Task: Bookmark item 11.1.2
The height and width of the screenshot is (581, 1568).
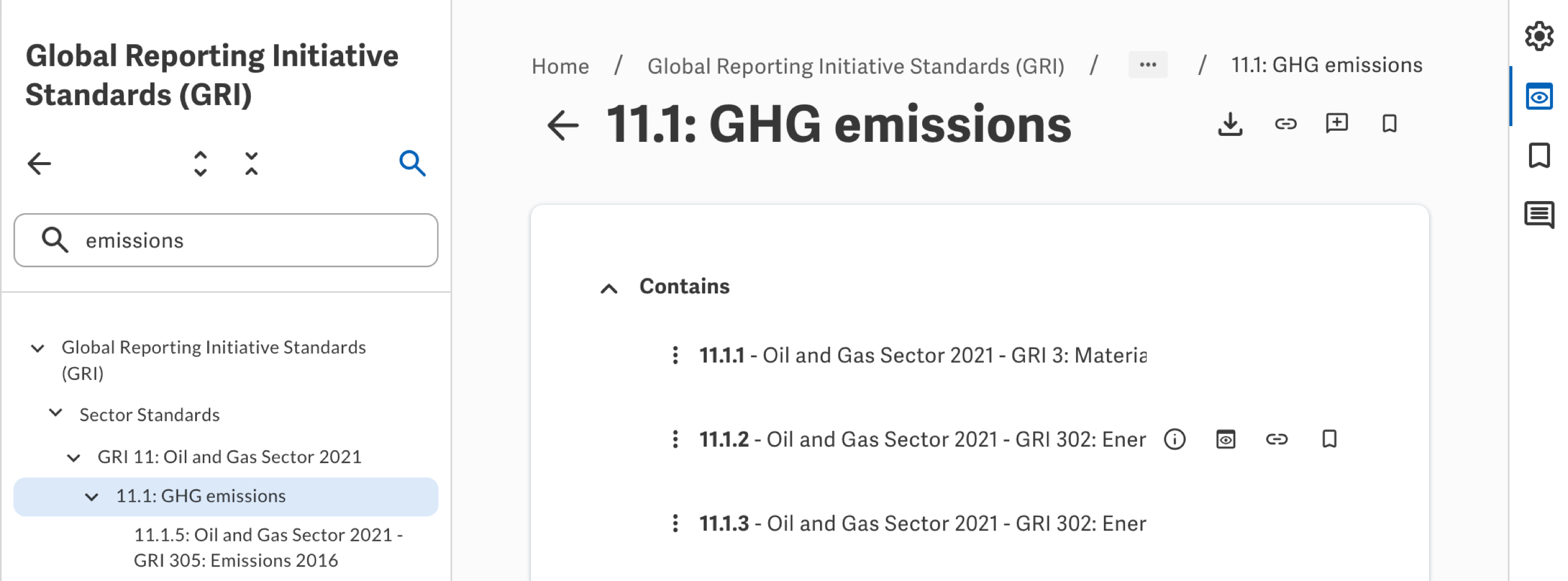Action: click(x=1329, y=439)
